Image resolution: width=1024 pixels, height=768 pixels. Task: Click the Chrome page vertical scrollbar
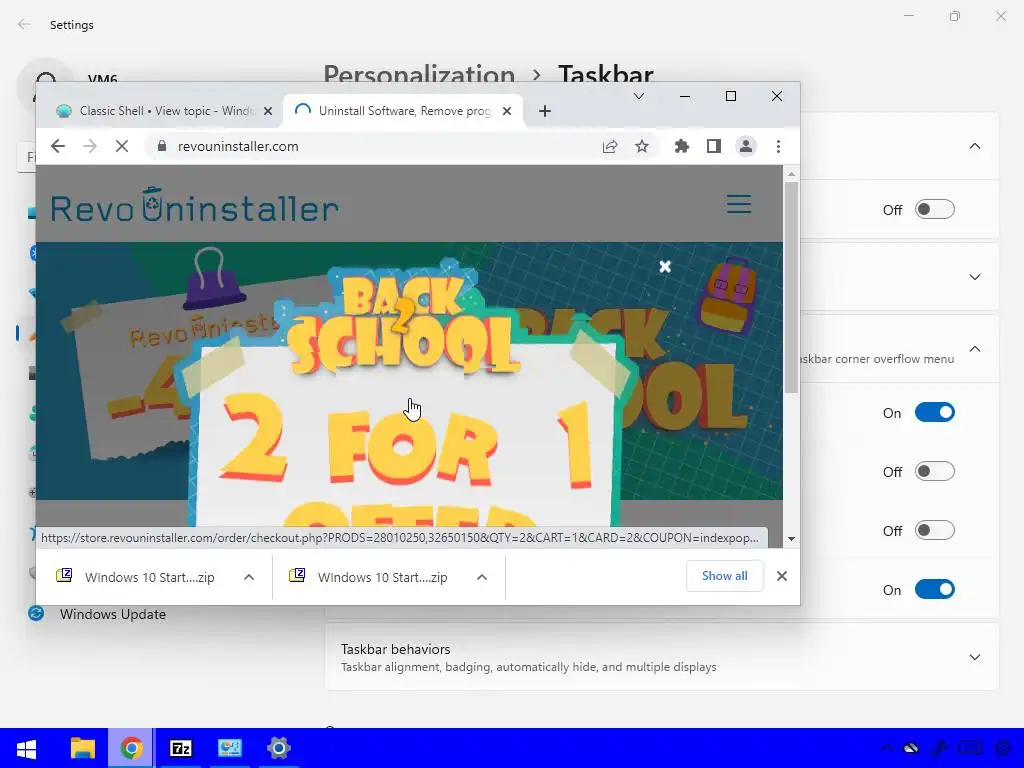tap(791, 287)
